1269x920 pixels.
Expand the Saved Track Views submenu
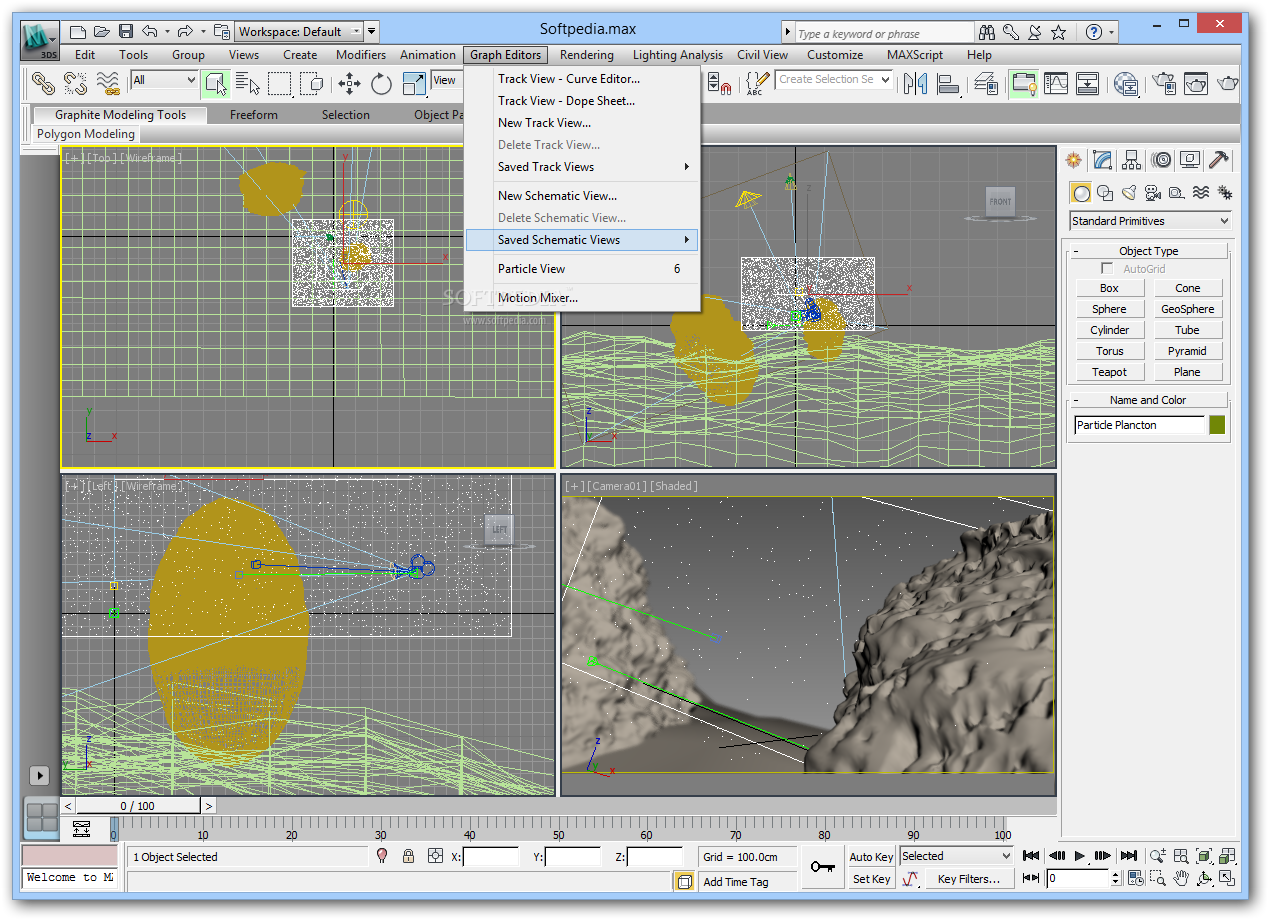pyautogui.click(x=581, y=167)
